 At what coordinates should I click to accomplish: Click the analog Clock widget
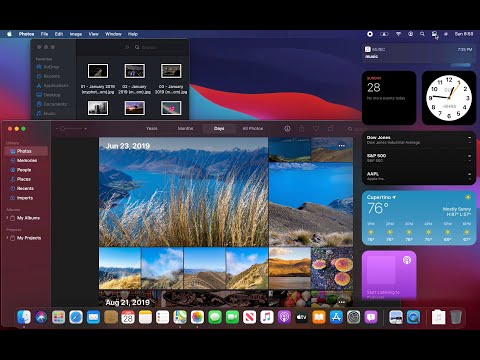point(449,98)
